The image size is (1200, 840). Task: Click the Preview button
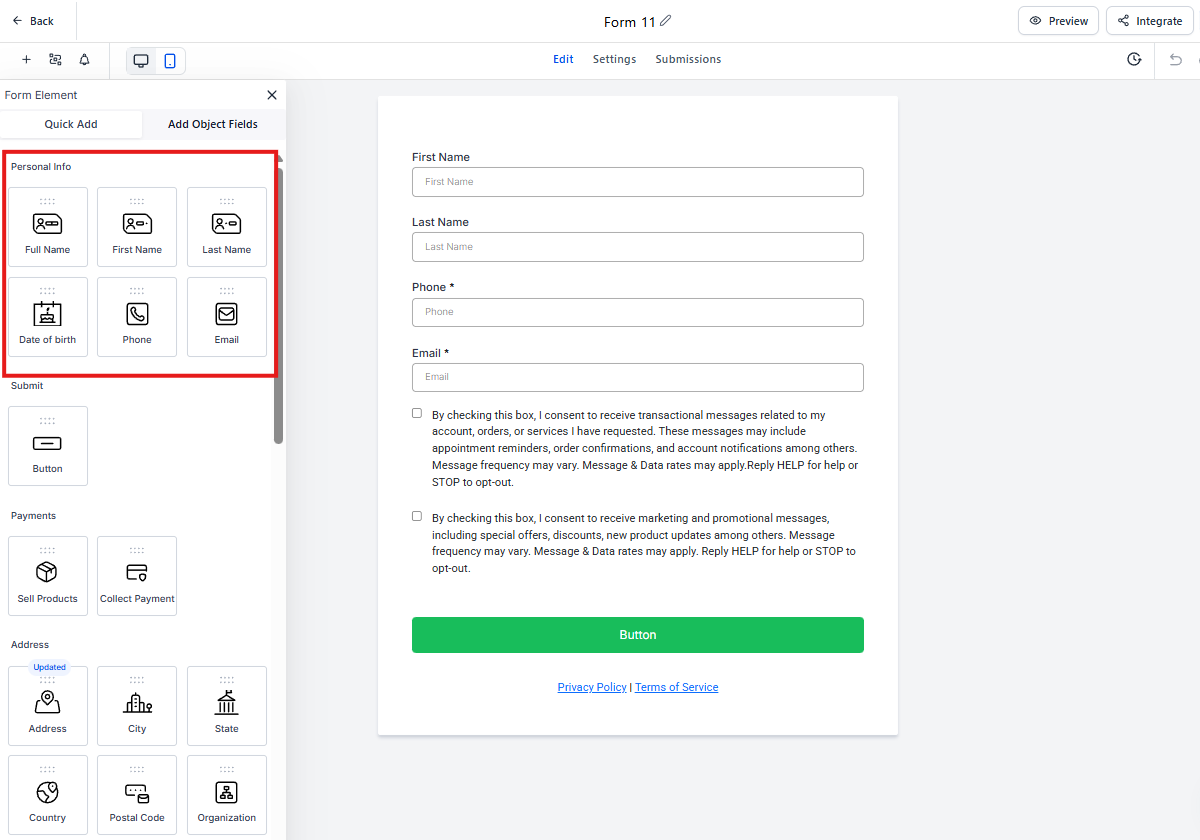point(1058,21)
